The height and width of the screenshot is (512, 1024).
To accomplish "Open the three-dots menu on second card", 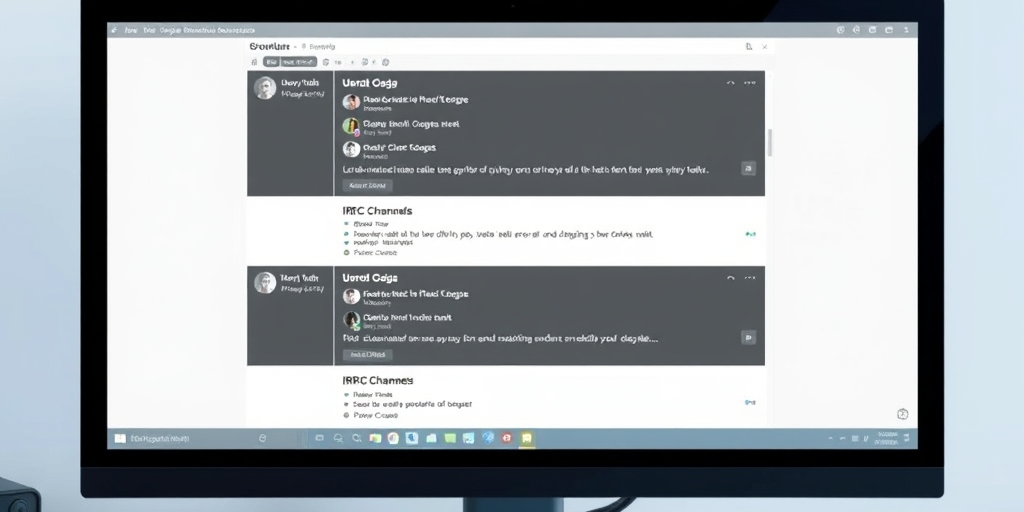I will tap(750, 278).
